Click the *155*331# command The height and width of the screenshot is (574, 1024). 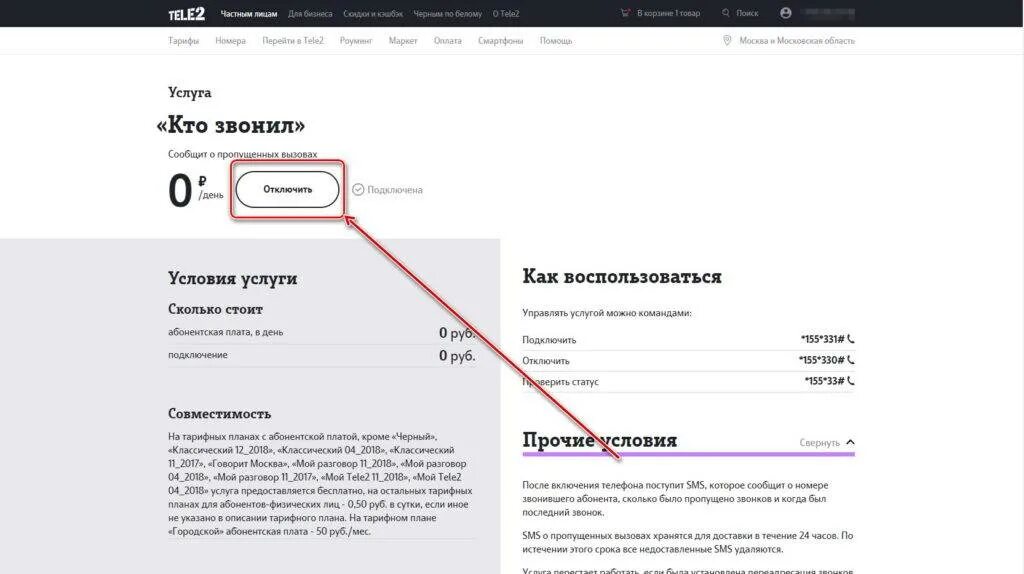822,339
